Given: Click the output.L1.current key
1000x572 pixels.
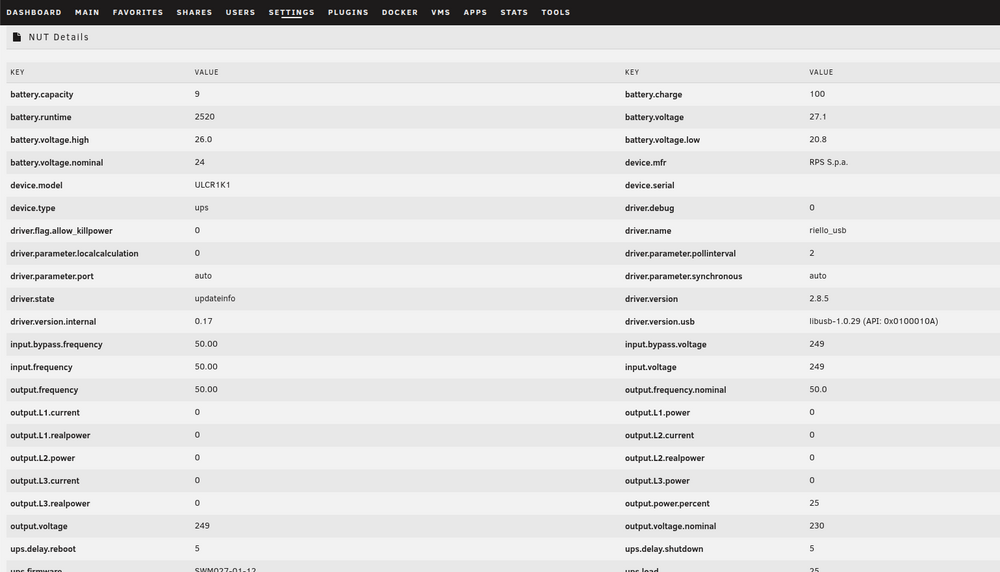Looking at the screenshot, I should pyautogui.click(x=45, y=413).
